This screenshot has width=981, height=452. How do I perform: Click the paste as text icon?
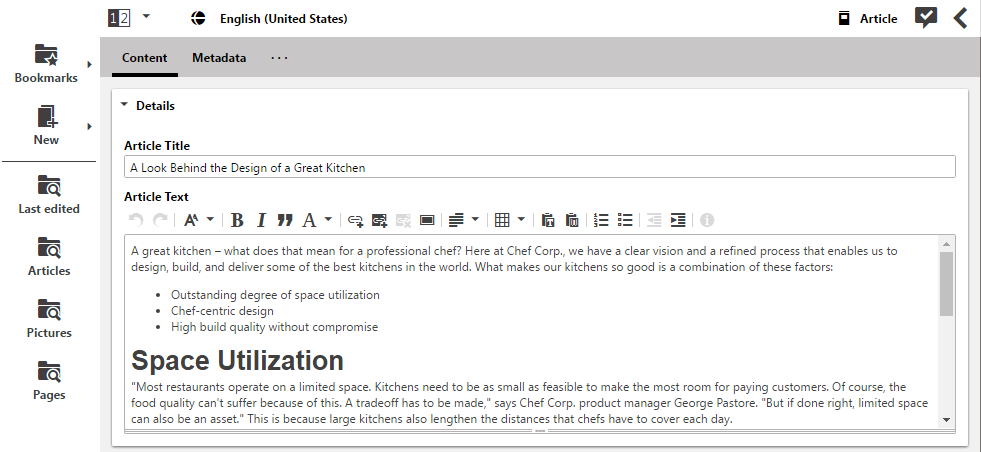(x=548, y=220)
